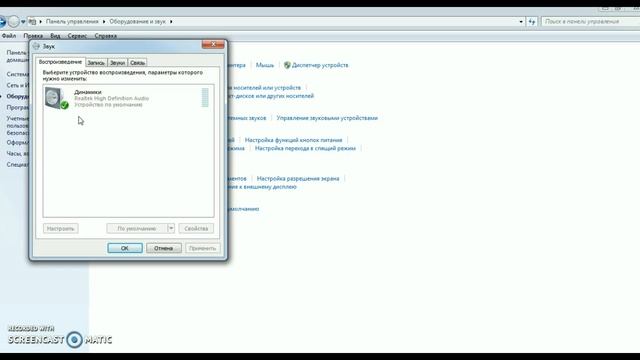The image size is (640, 360).
Task: Click the Explorer forward arrow button
Action: coord(13,21)
